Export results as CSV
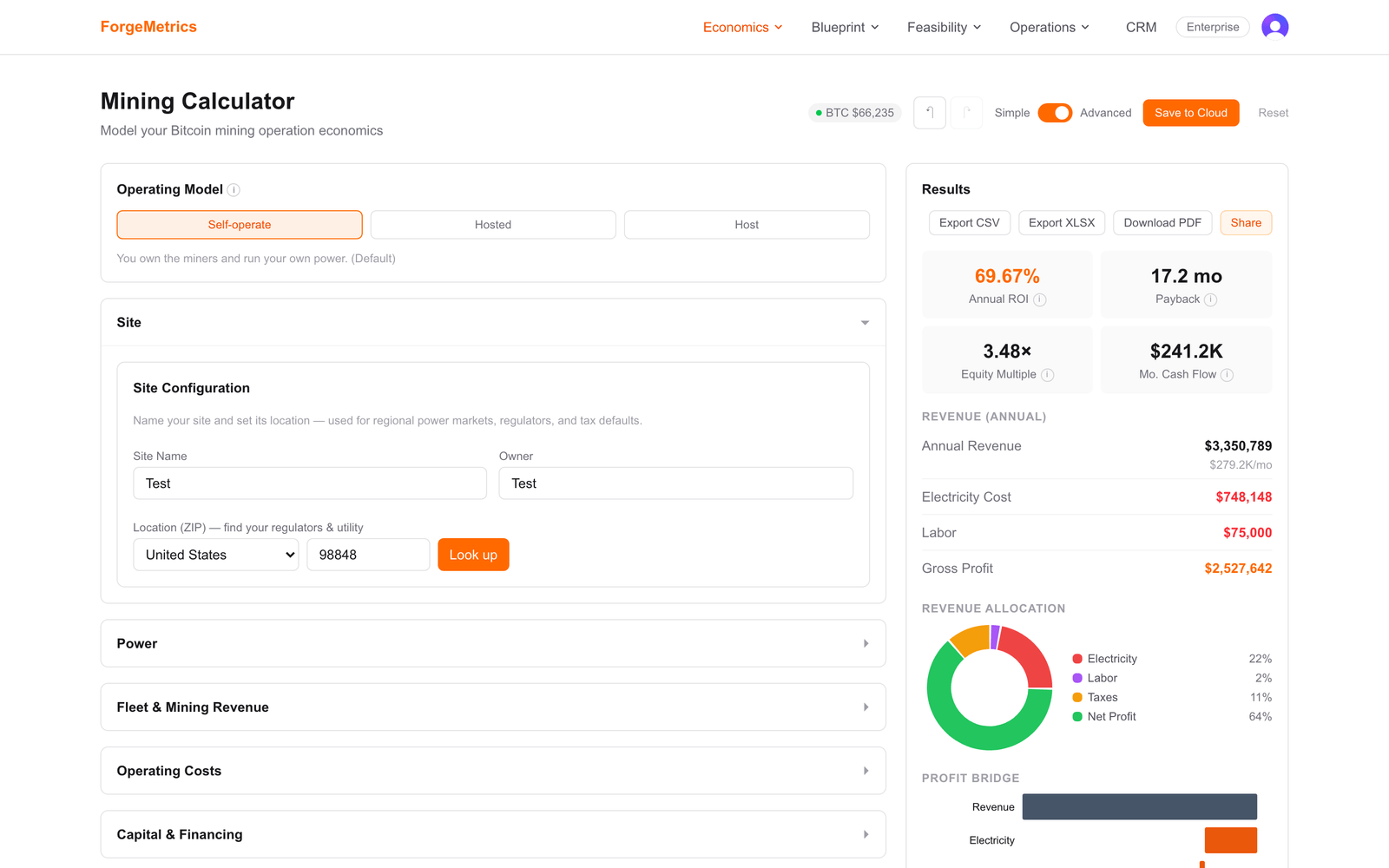 pos(970,223)
